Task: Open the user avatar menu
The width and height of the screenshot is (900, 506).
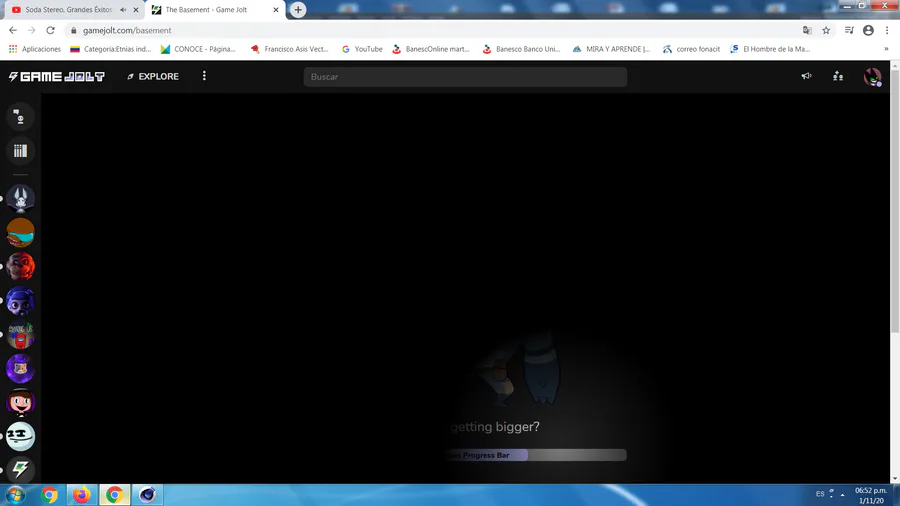Action: pos(872,77)
